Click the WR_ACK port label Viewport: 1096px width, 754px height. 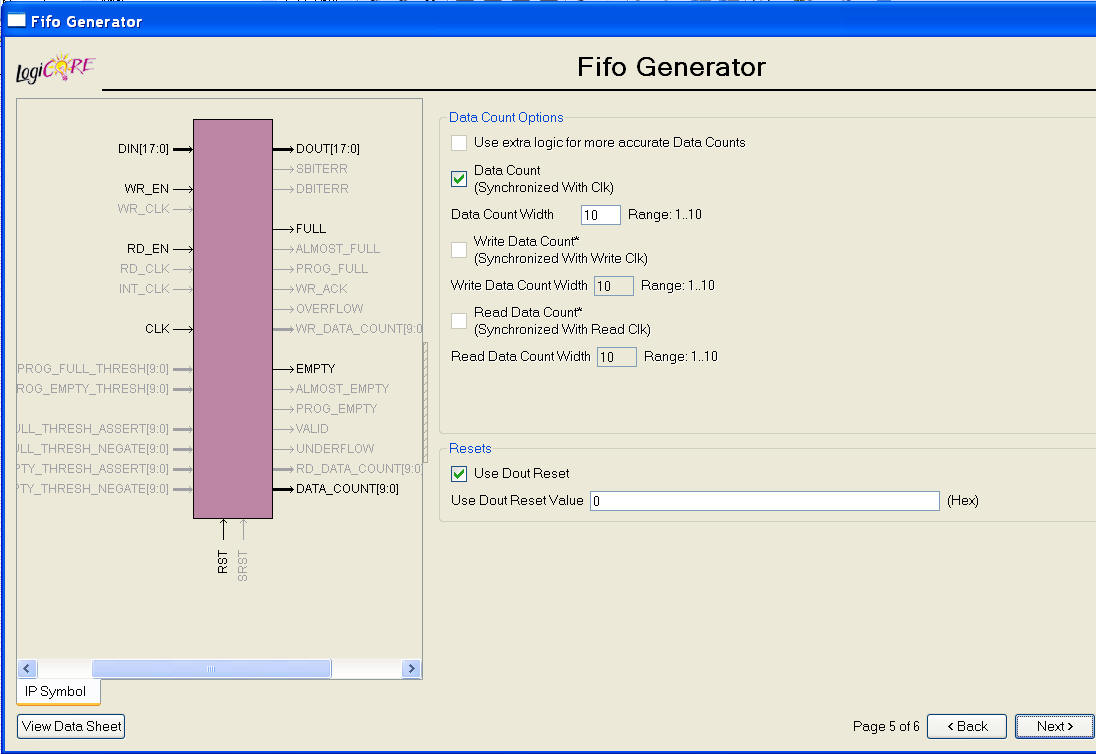click(322, 289)
